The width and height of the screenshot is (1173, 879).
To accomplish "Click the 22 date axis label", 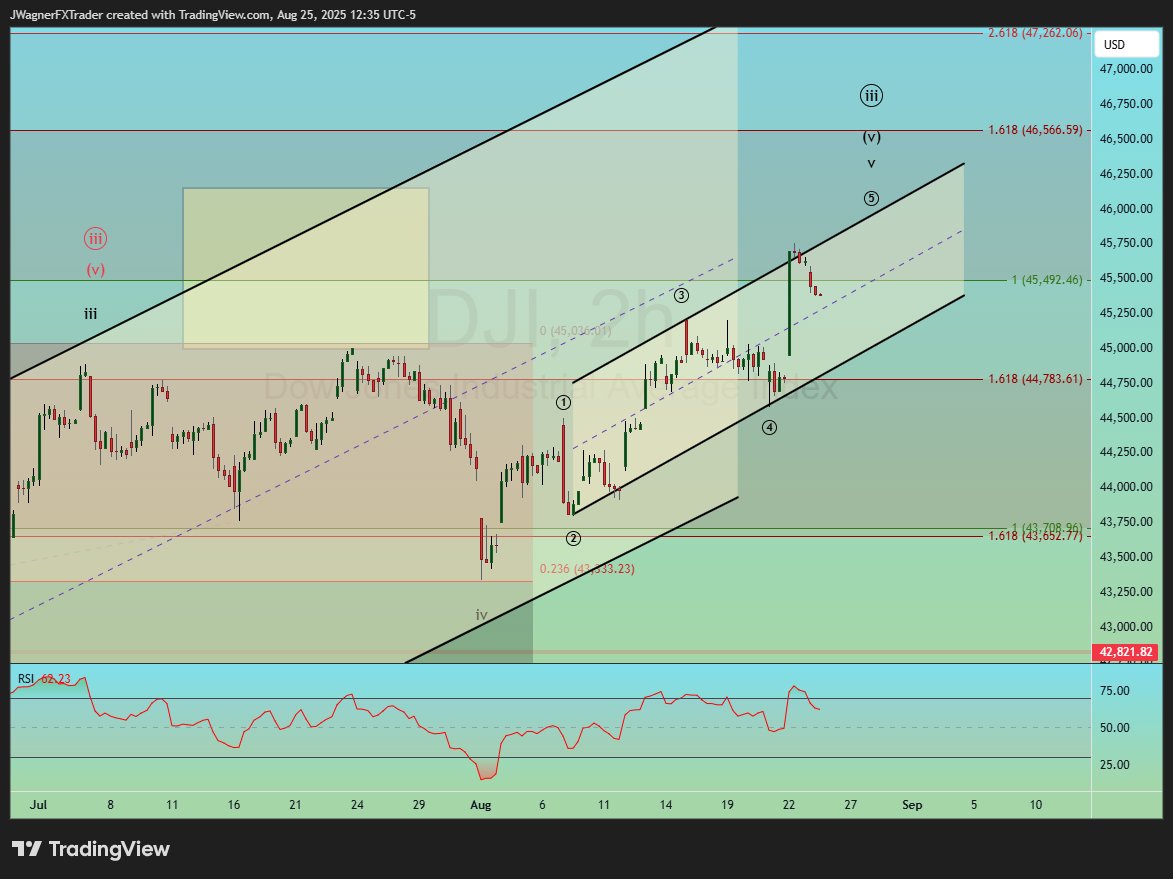I will tap(788, 805).
